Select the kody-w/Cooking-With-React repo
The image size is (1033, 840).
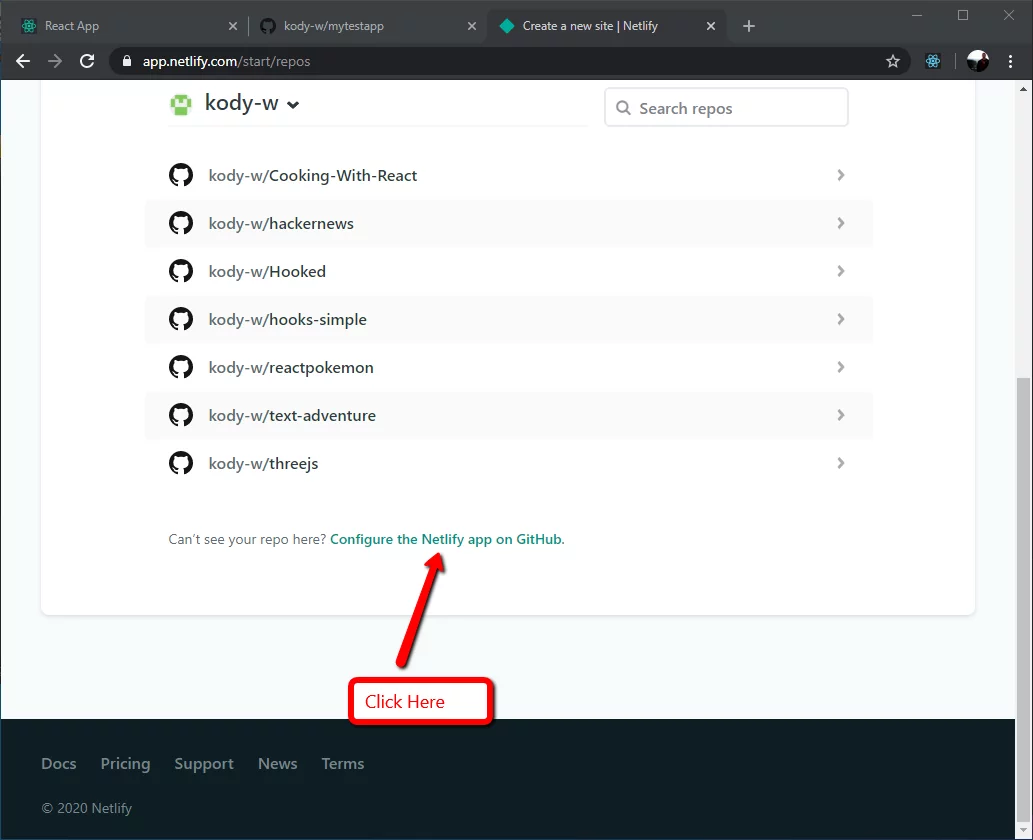509,175
